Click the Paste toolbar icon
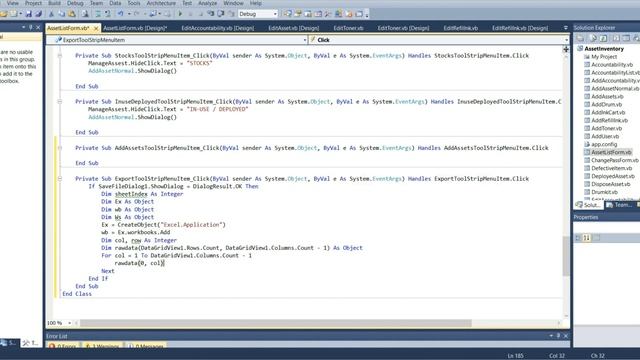Image resolution: width=640 pixels, height=360 pixels. pos(72,14)
